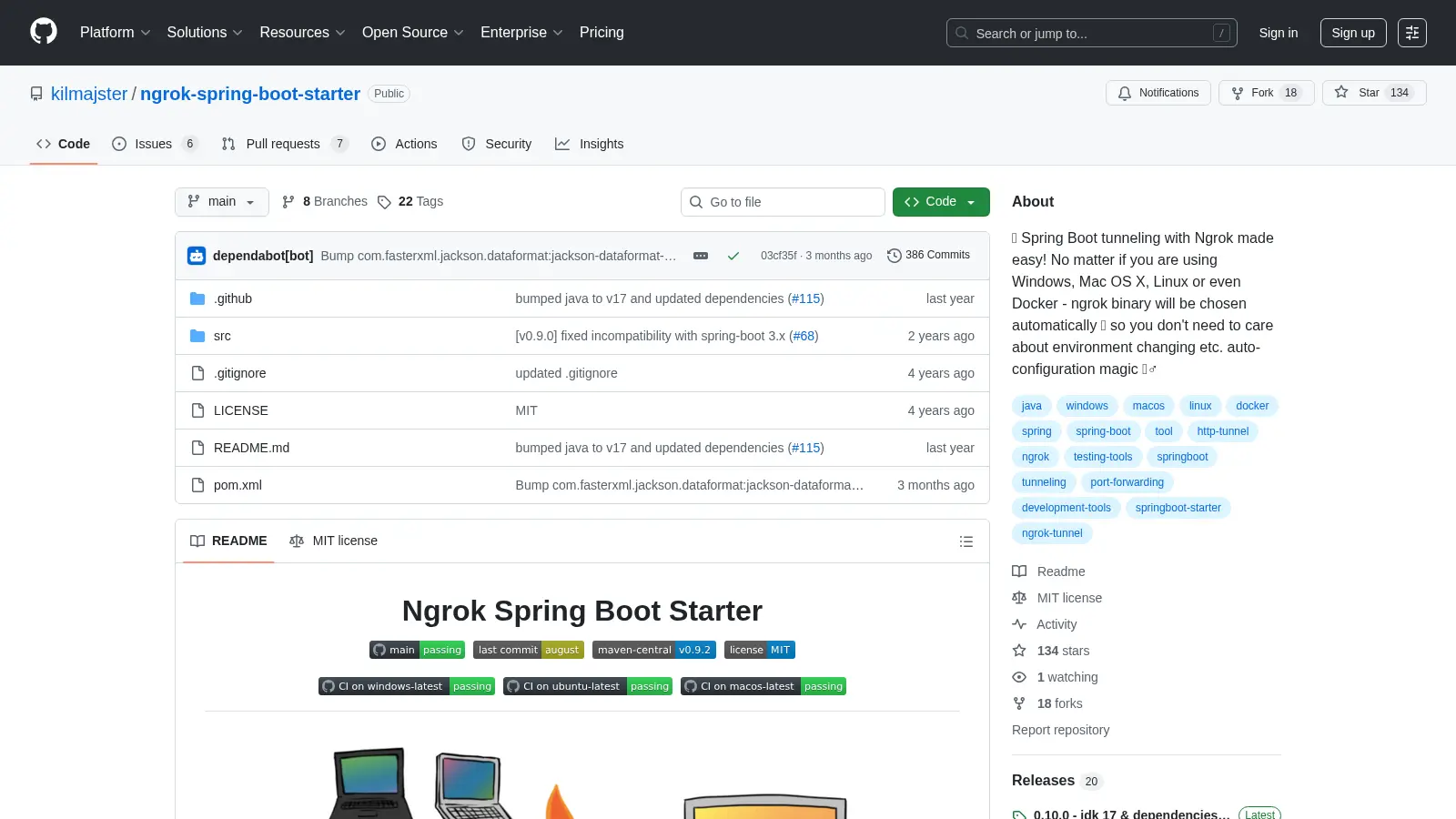1456x819 pixels.
Task: Click the spring-boot topic tag
Action: 1103,431
